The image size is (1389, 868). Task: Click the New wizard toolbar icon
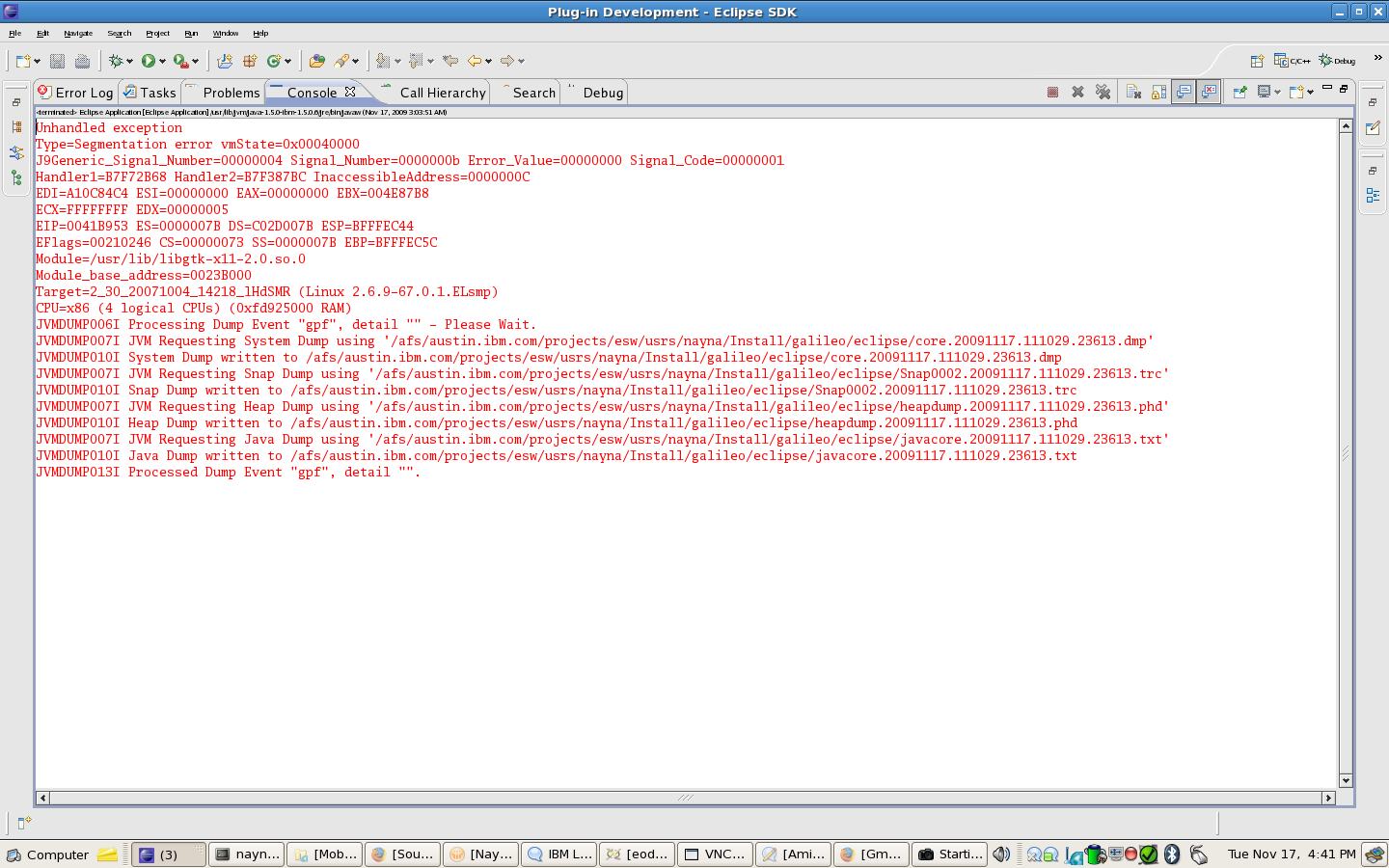pyautogui.click(x=23, y=61)
